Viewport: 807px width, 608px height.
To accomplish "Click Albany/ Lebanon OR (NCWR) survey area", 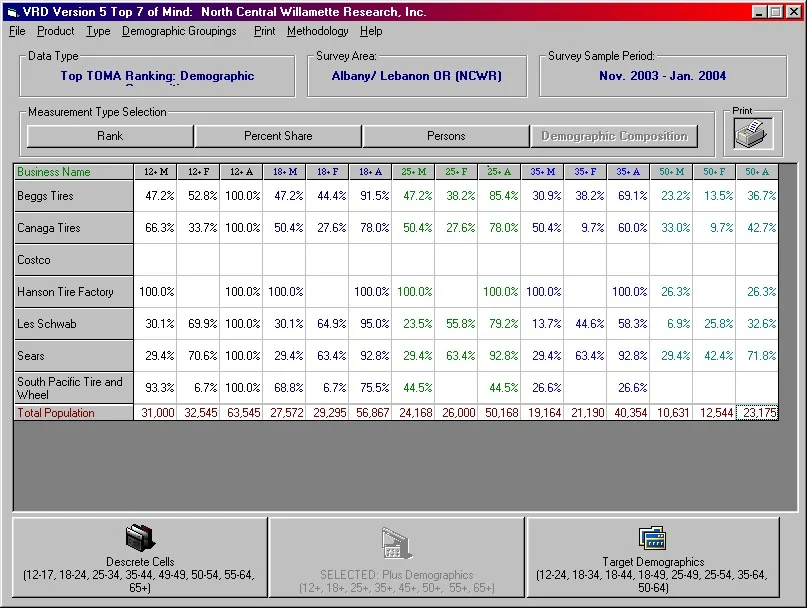I will click(x=417, y=76).
